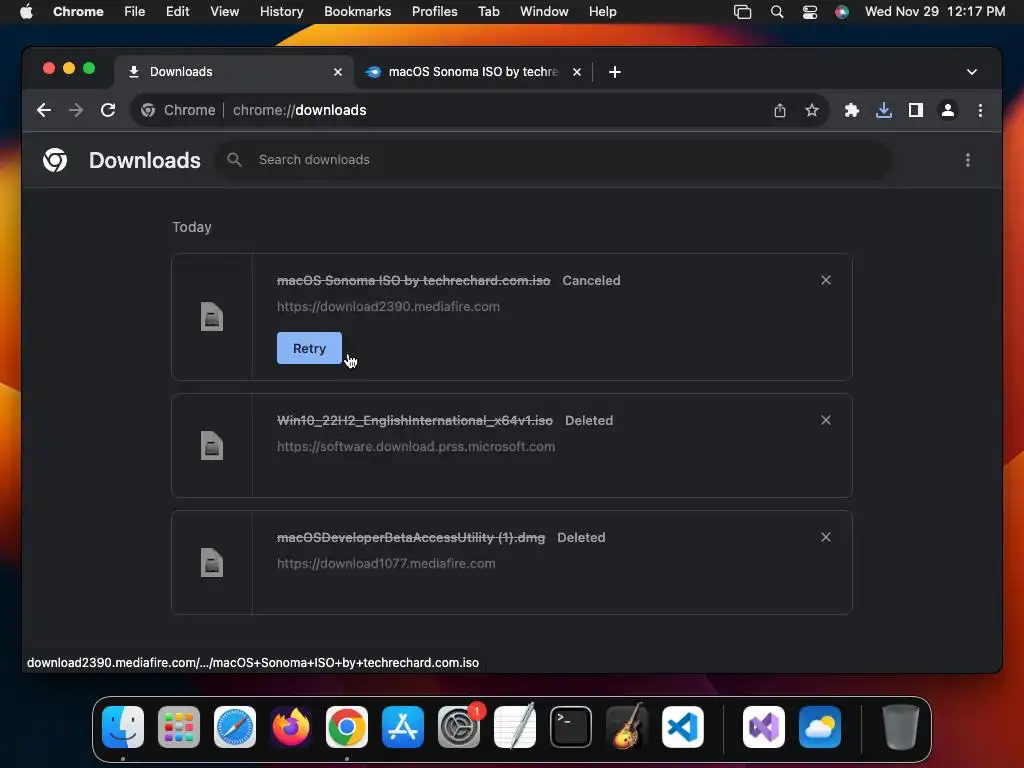
Task: Retry the canceled macOS Sonoma ISO download
Action: point(309,348)
